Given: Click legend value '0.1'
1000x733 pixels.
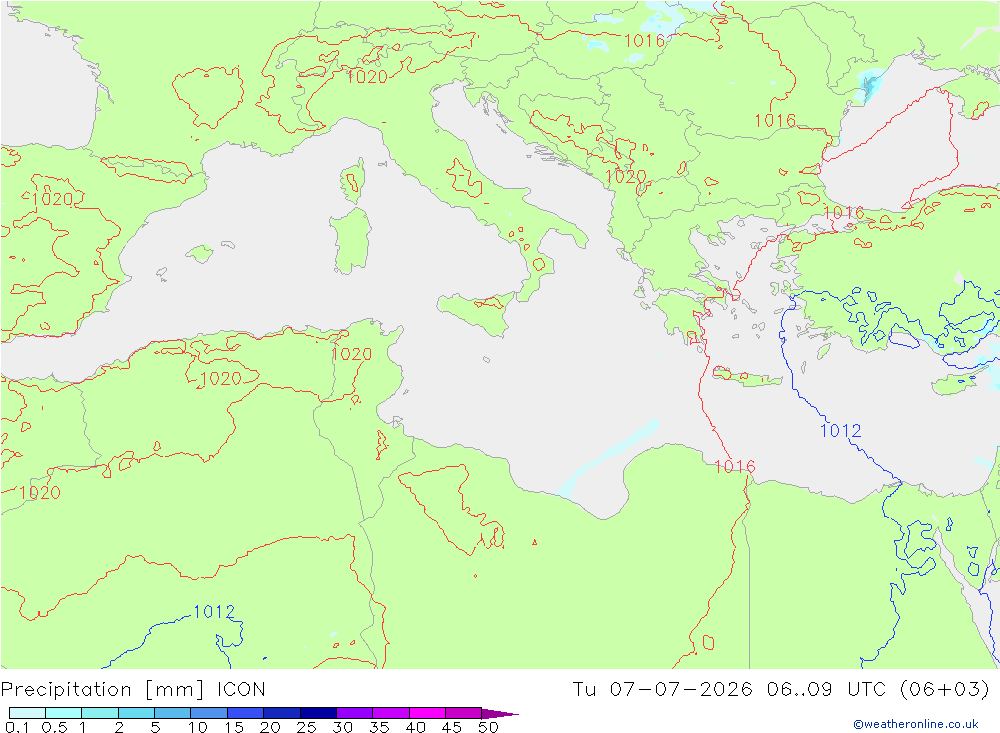Looking at the screenshot, I should [17, 727].
